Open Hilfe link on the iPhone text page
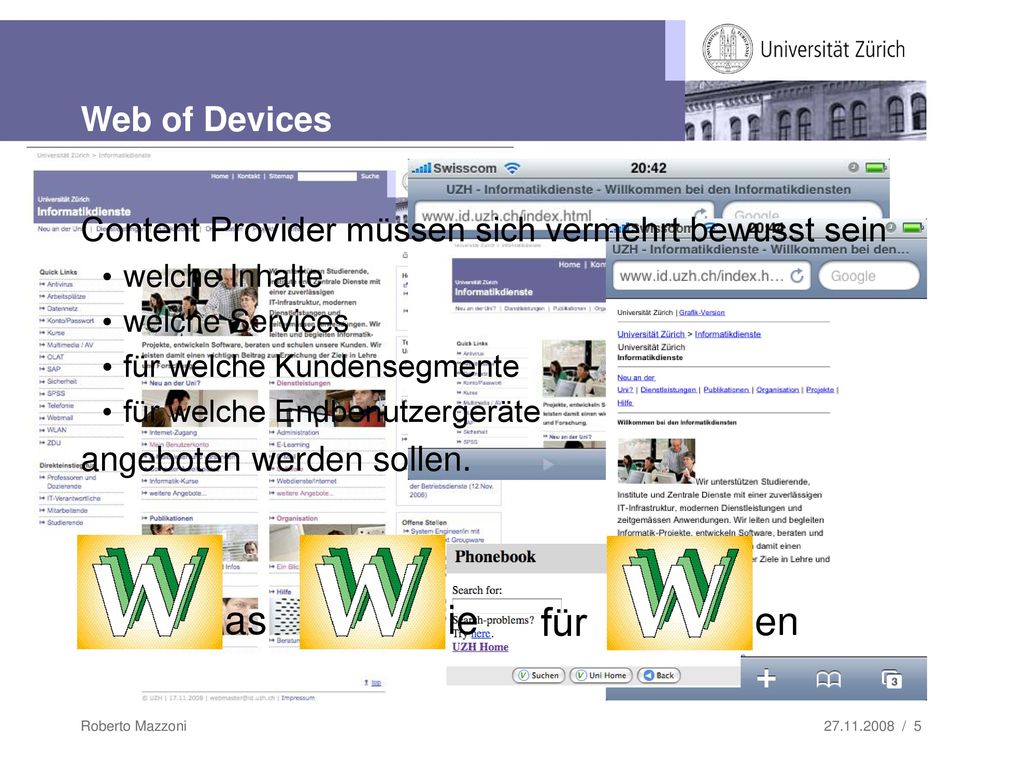1024x768 pixels. click(x=625, y=403)
